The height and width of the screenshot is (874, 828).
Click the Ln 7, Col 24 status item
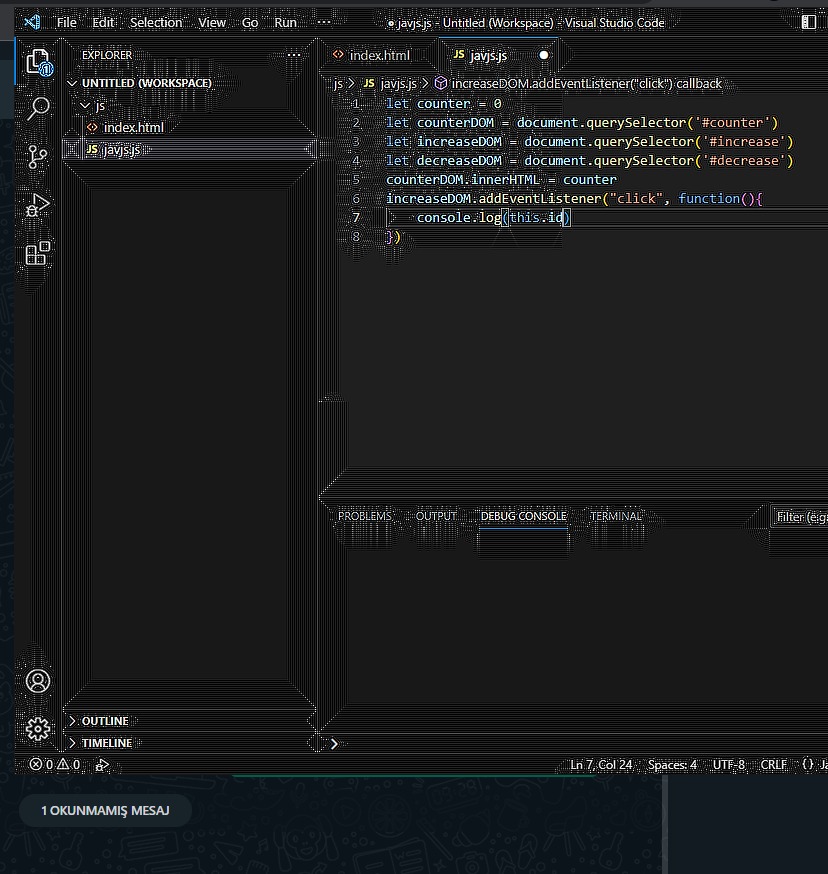coord(601,765)
